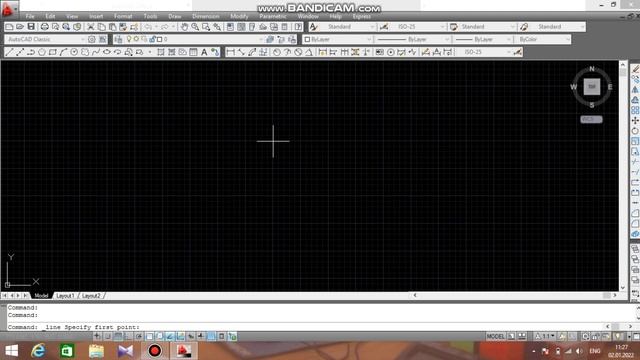Click the MODEL button in status bar
This screenshot has width=640, height=360.
(496, 336)
